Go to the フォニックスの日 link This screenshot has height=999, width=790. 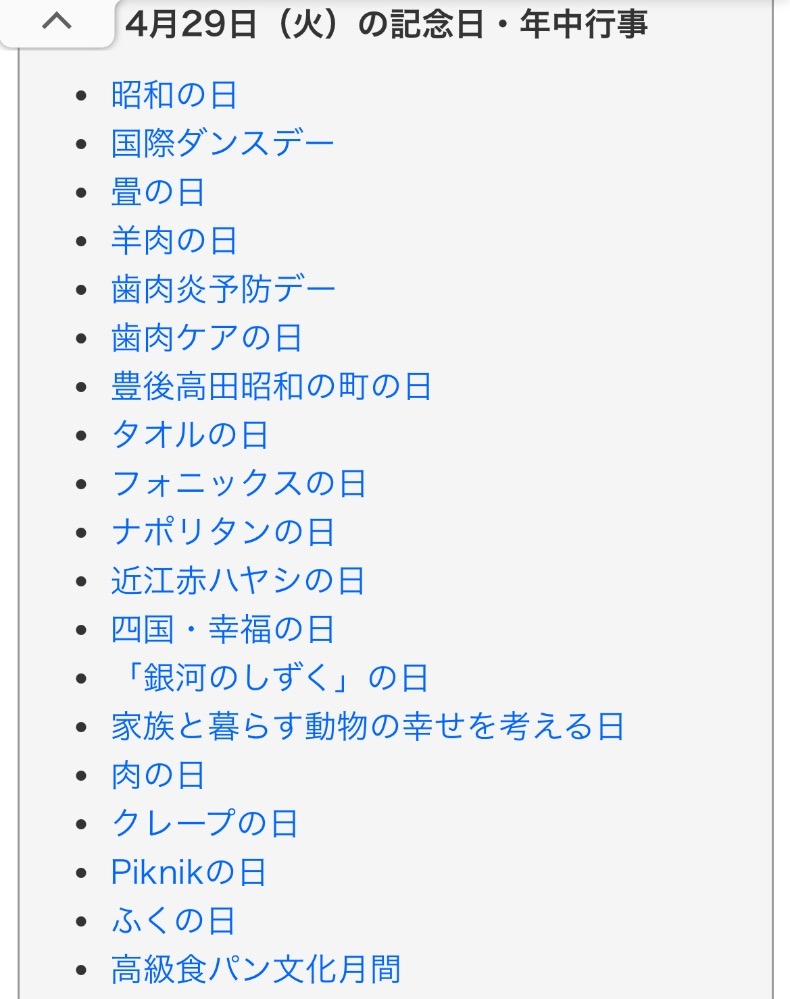point(239,483)
